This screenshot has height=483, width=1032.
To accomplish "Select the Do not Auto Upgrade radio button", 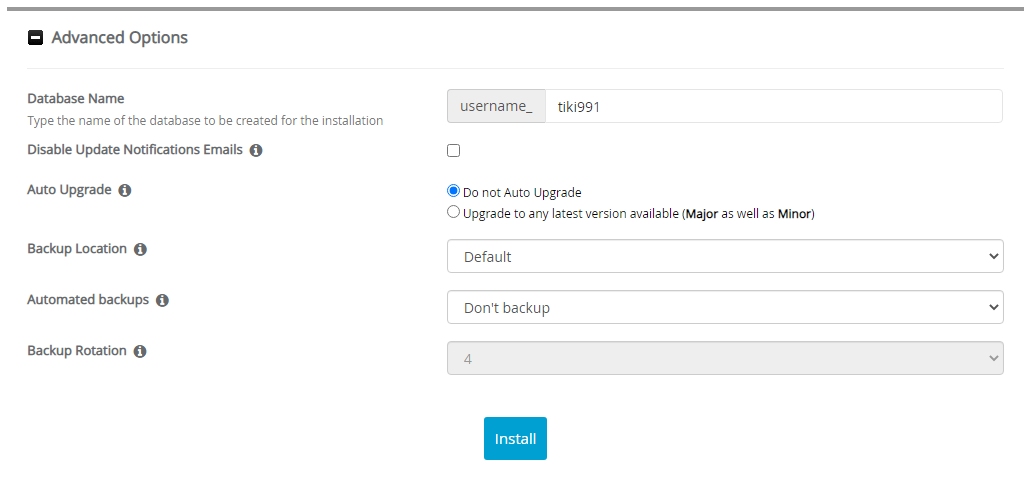I will [454, 192].
